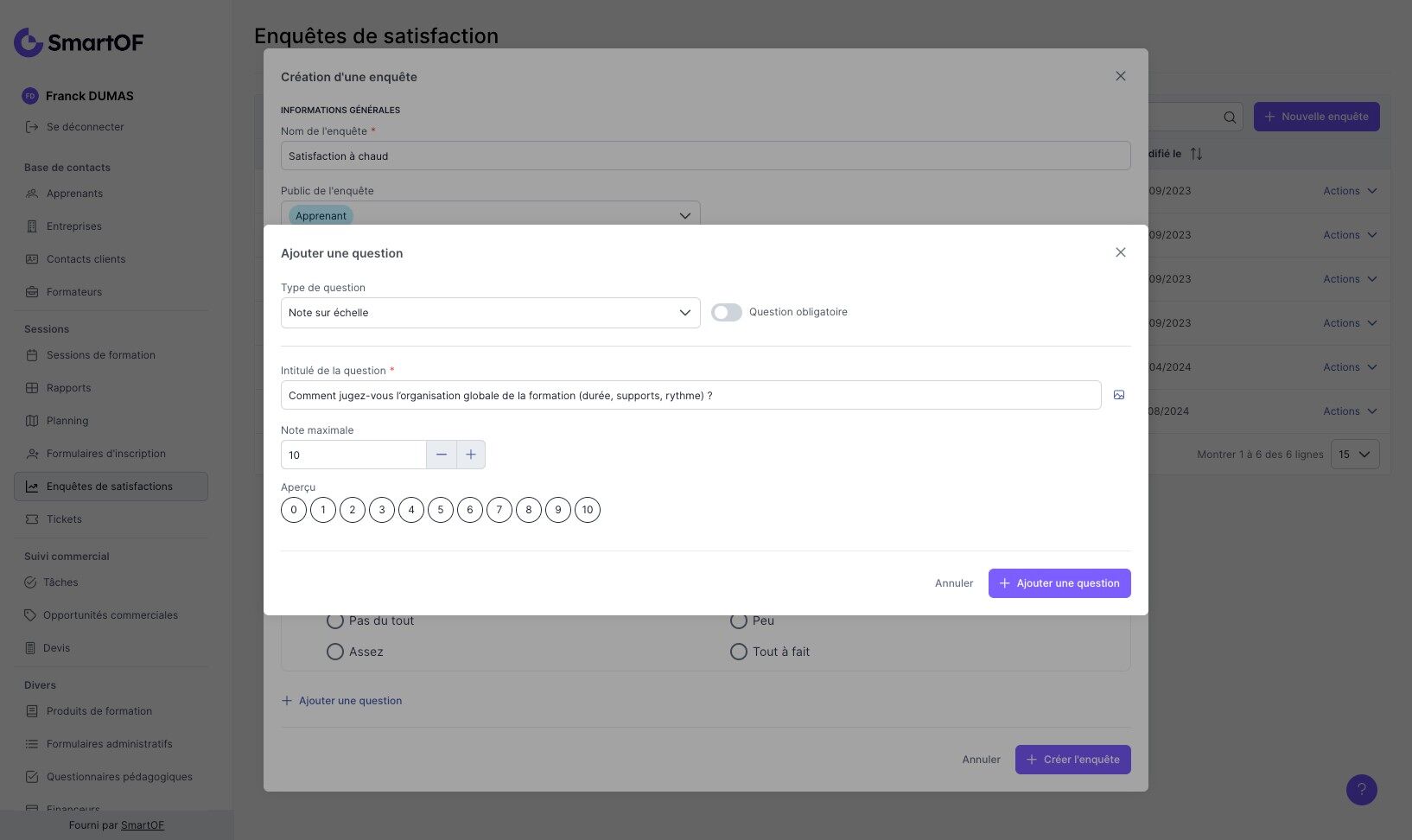1412x840 pixels.
Task: Select the 'Tout à fait' radio option
Action: pos(739,652)
